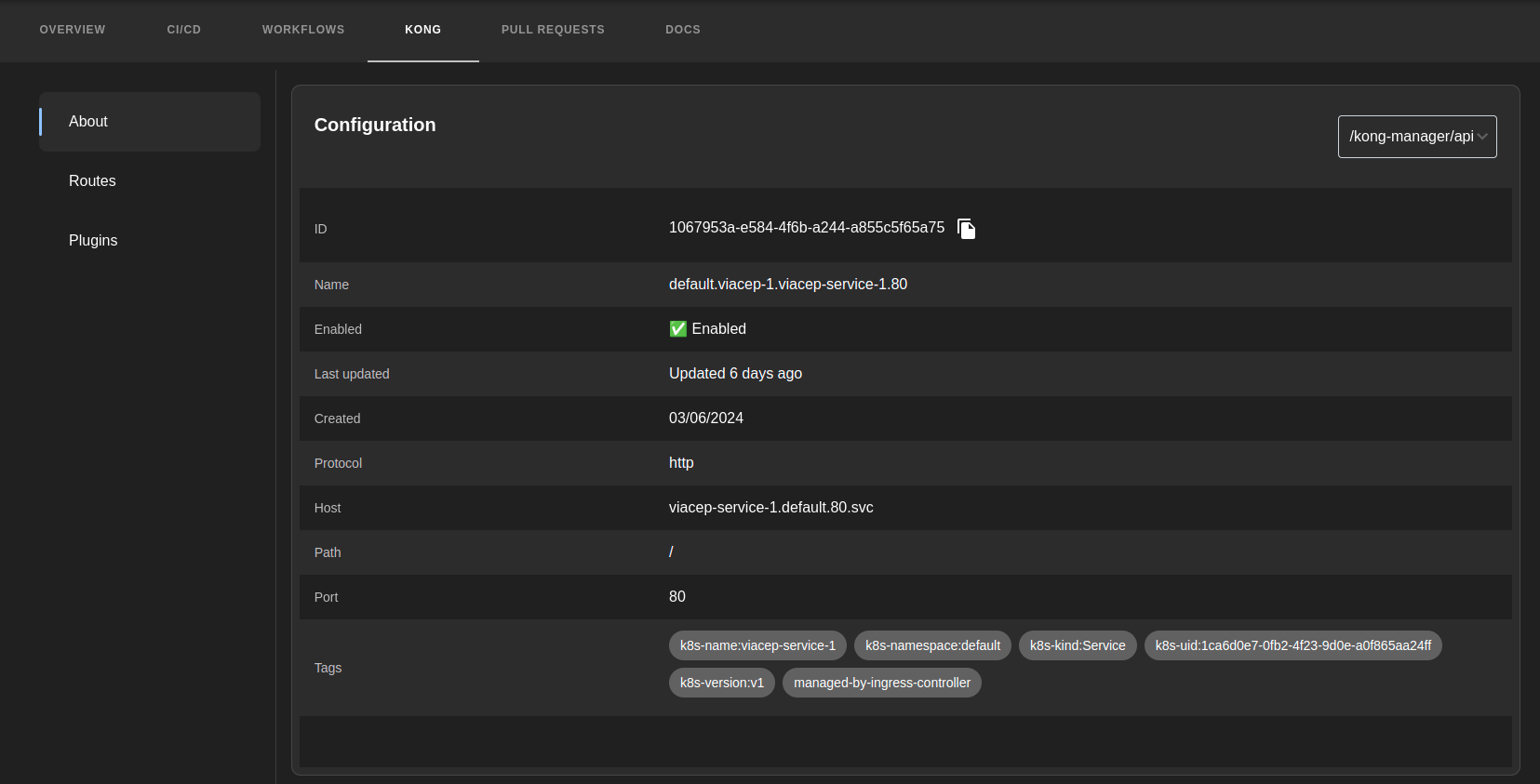Open the Pull Requests tab
1540x784 pixels.
(x=553, y=30)
